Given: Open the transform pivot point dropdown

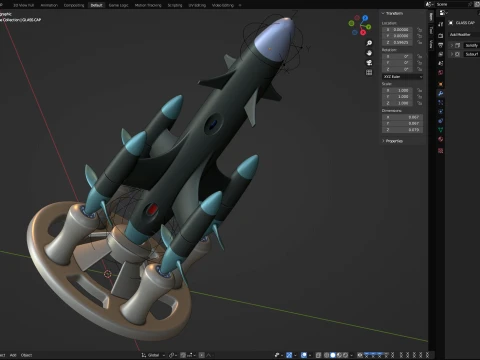Looking at the screenshot, I should [x=173, y=355].
